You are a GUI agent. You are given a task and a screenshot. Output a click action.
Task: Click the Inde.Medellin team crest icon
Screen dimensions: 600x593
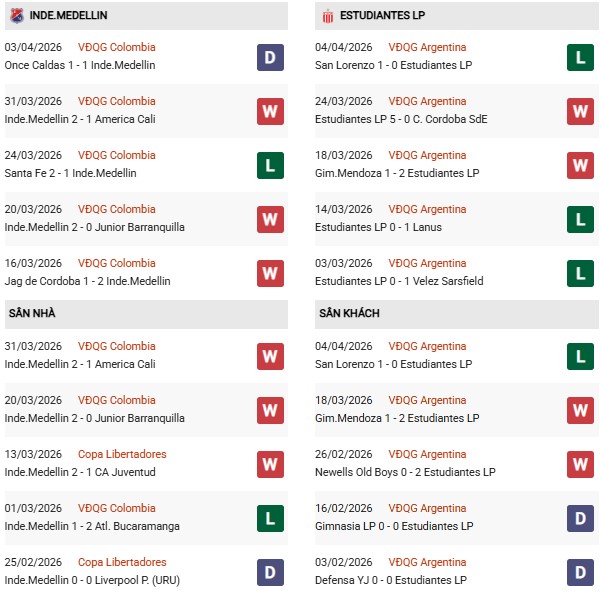click(x=16, y=16)
